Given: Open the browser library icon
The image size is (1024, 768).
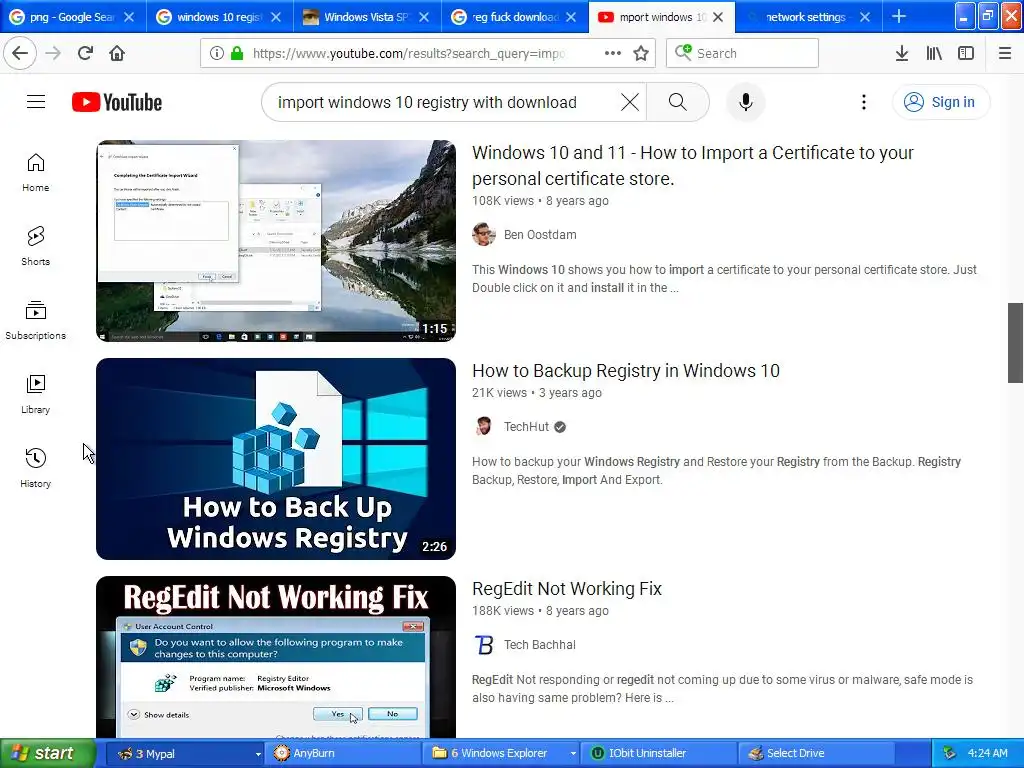Looking at the screenshot, I should click(934, 53).
